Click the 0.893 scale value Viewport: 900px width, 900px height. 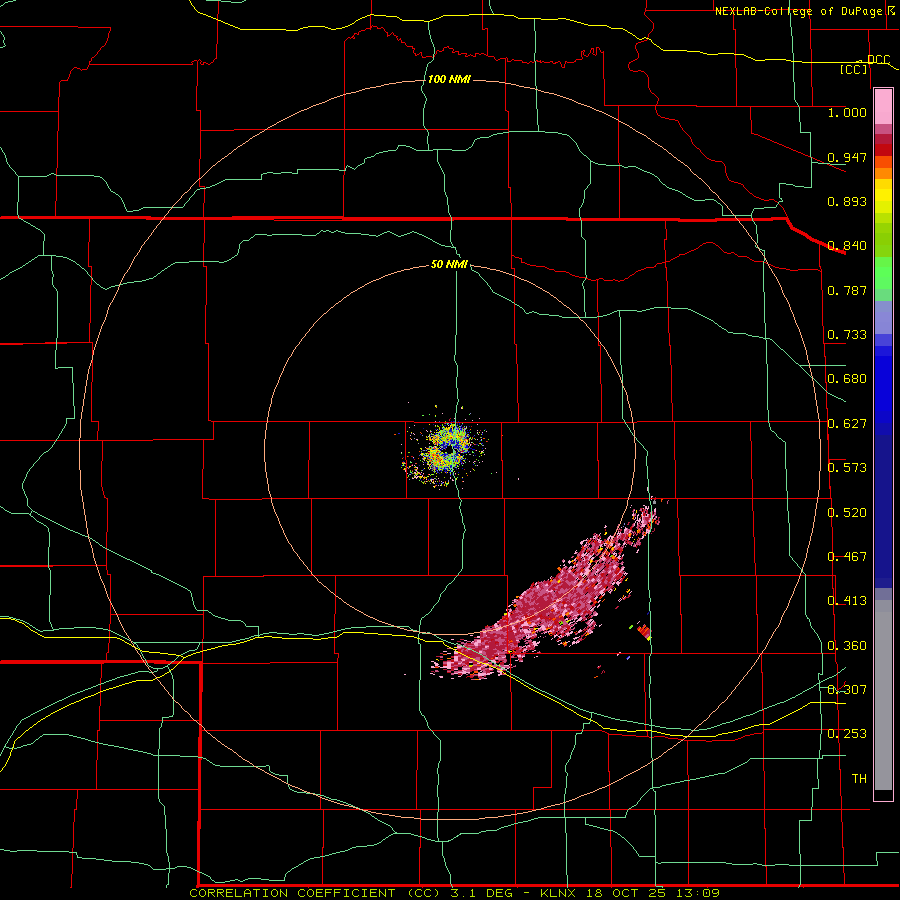pyautogui.click(x=847, y=201)
